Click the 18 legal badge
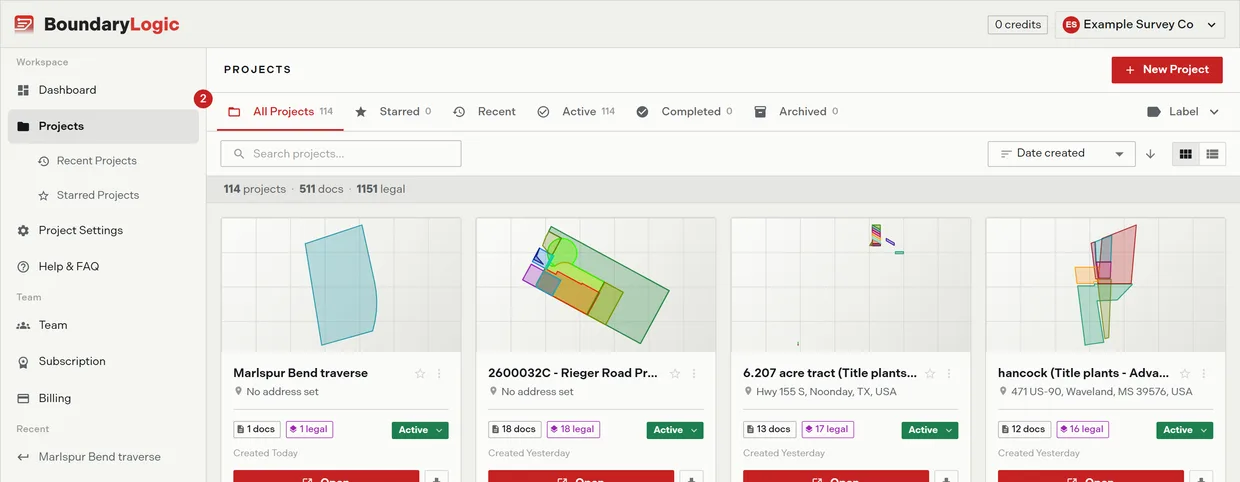 click(x=573, y=430)
